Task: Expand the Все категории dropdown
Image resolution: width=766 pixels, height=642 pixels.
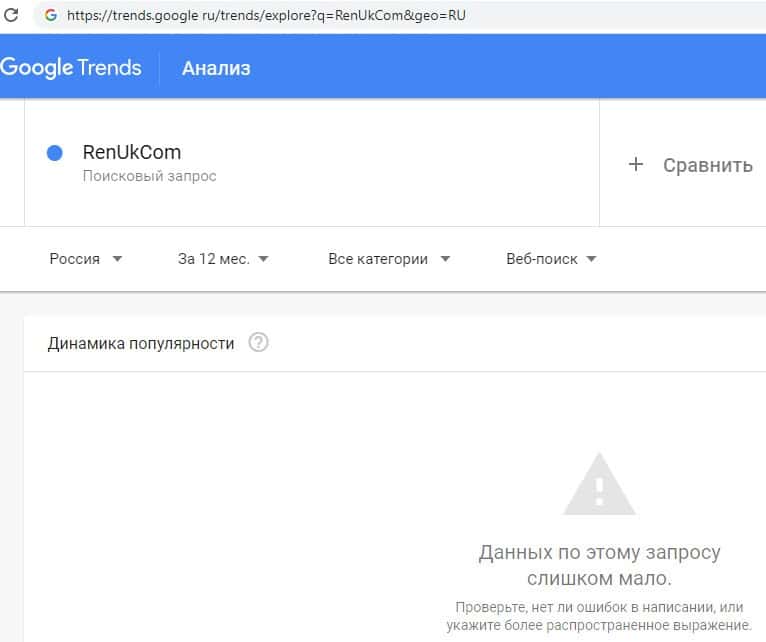Action: coord(388,259)
